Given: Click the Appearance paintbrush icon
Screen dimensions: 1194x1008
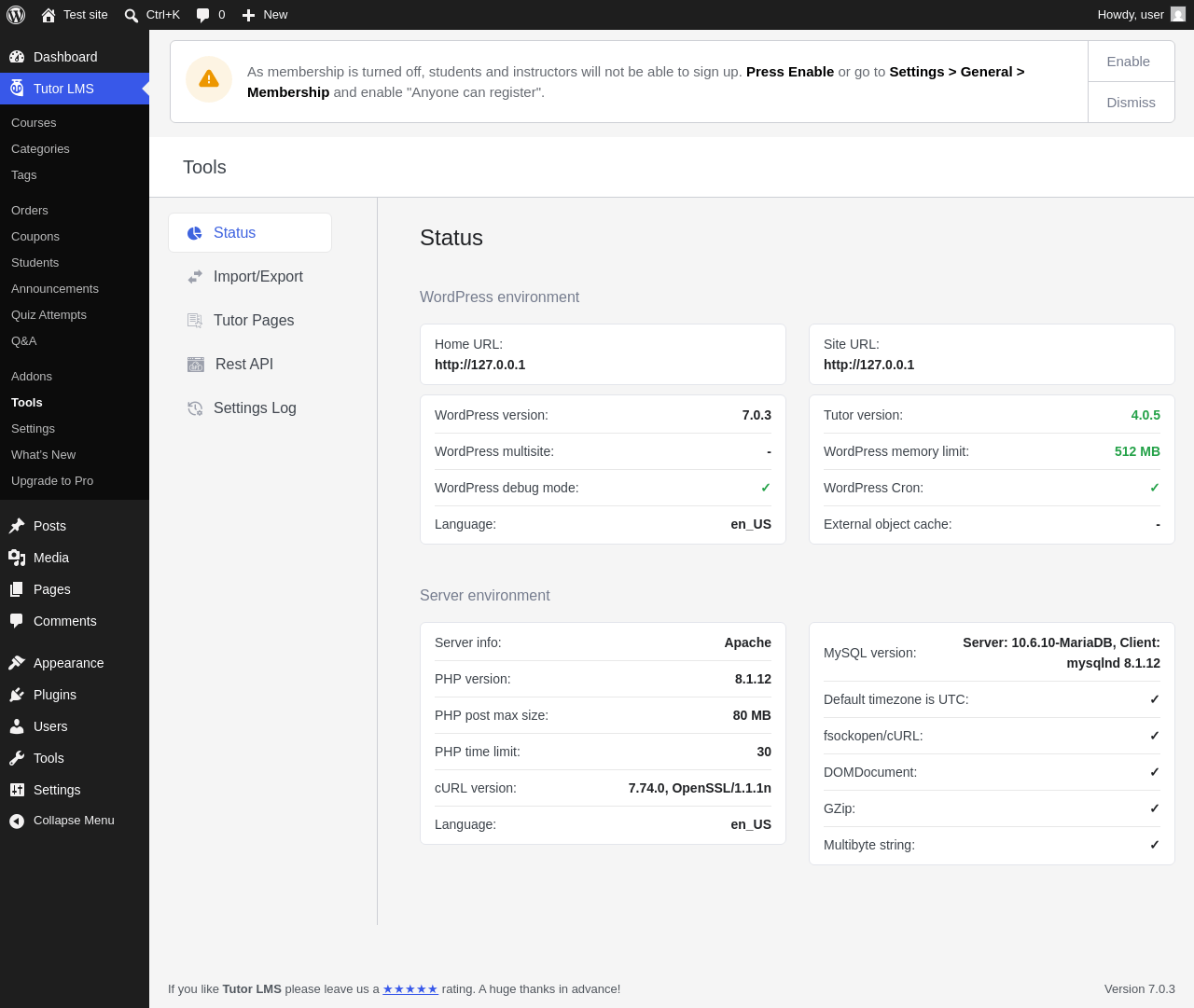Looking at the screenshot, I should (17, 663).
